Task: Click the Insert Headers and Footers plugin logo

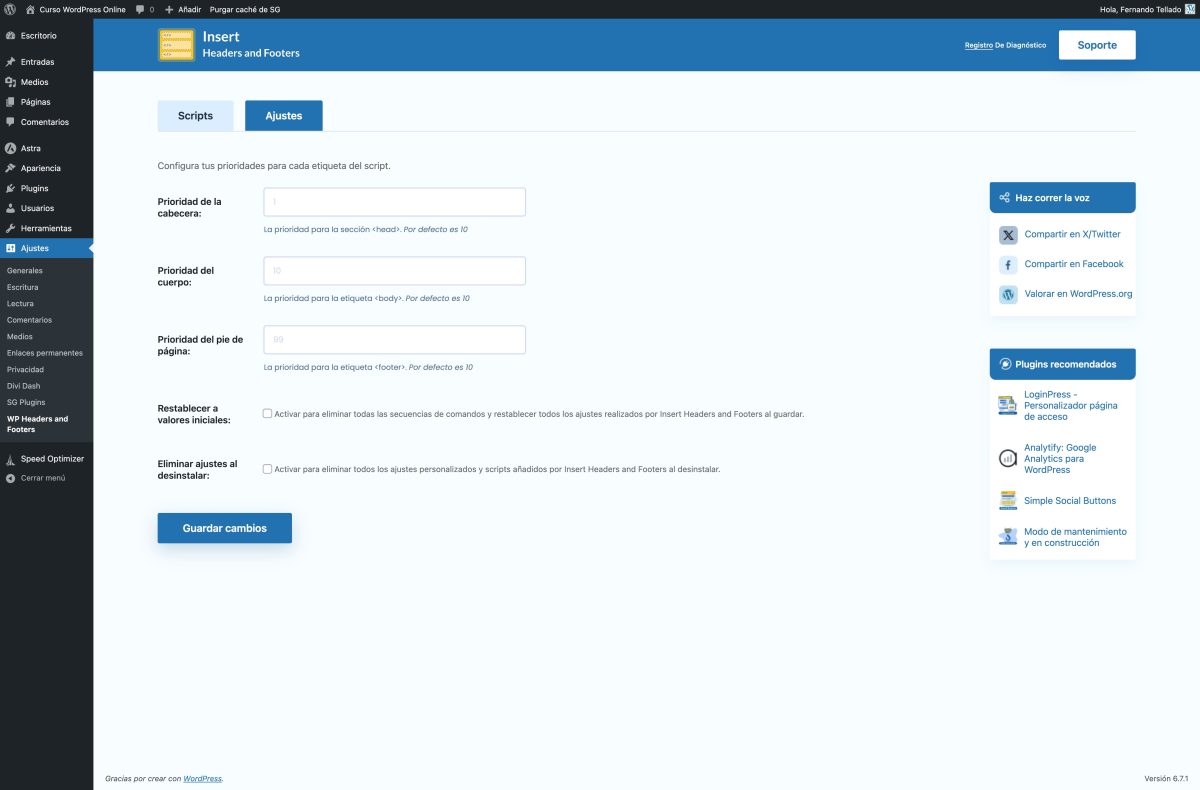Action: pyautogui.click(x=175, y=44)
